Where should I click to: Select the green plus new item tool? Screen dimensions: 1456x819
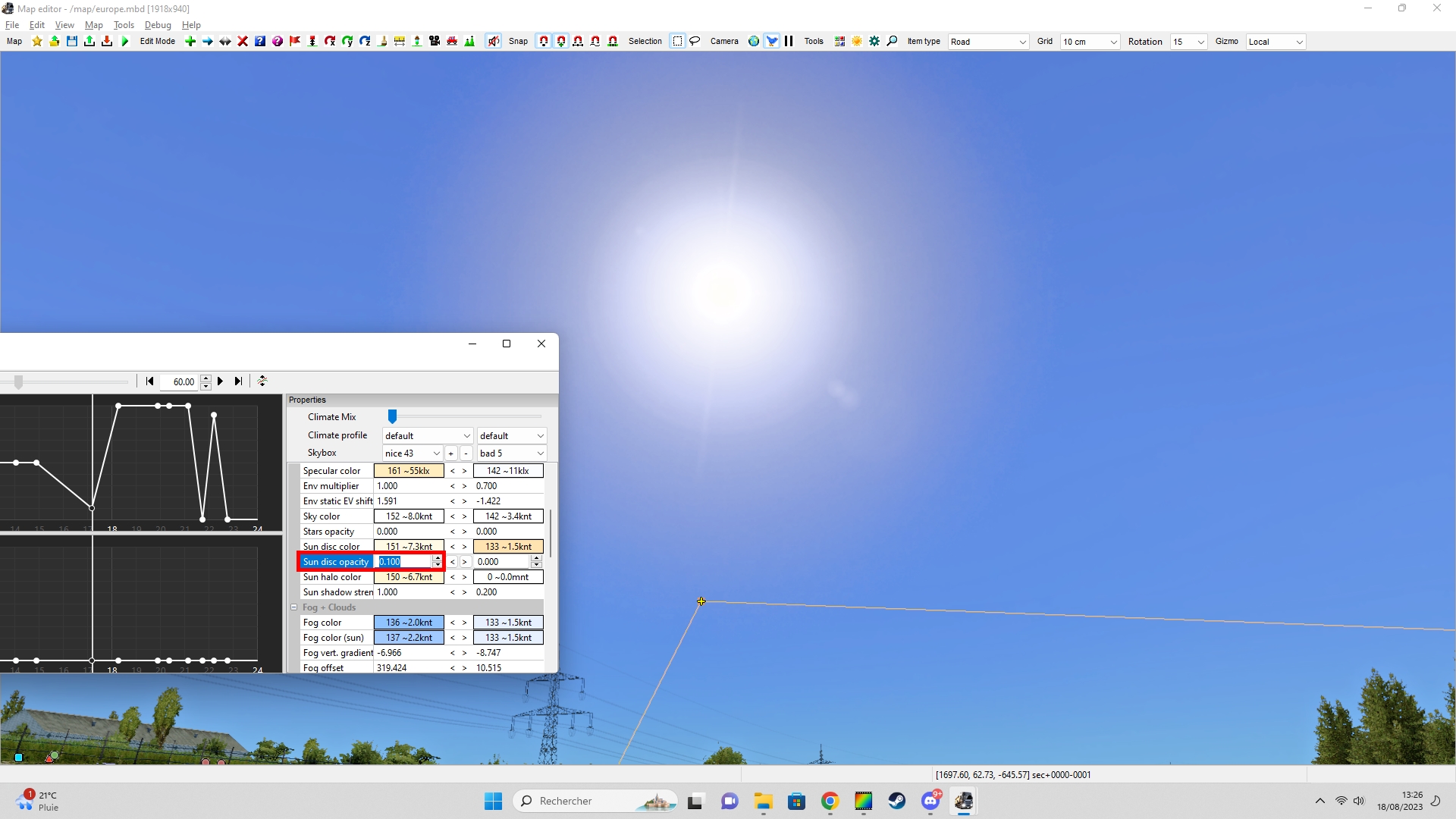click(190, 42)
